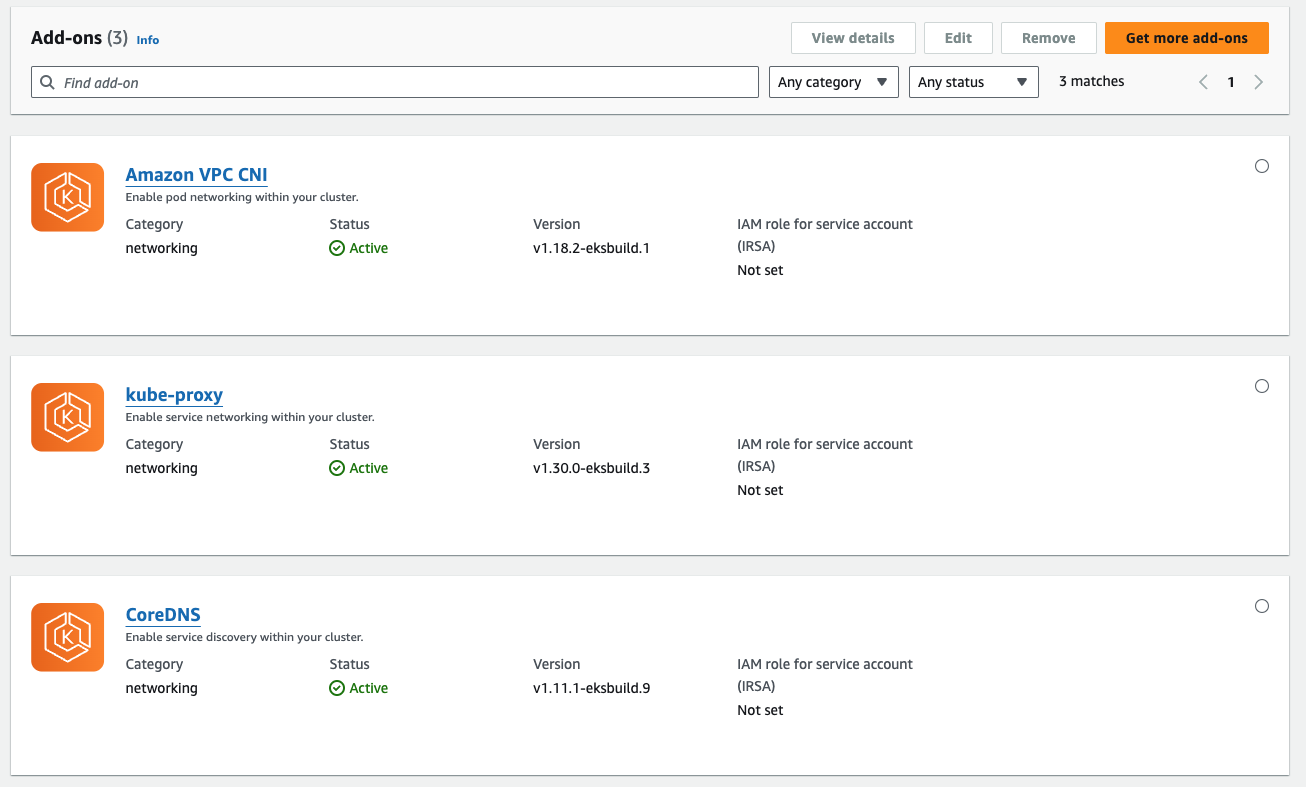Click networking category value for CoreDNS
This screenshot has width=1306, height=787.
tap(161, 688)
